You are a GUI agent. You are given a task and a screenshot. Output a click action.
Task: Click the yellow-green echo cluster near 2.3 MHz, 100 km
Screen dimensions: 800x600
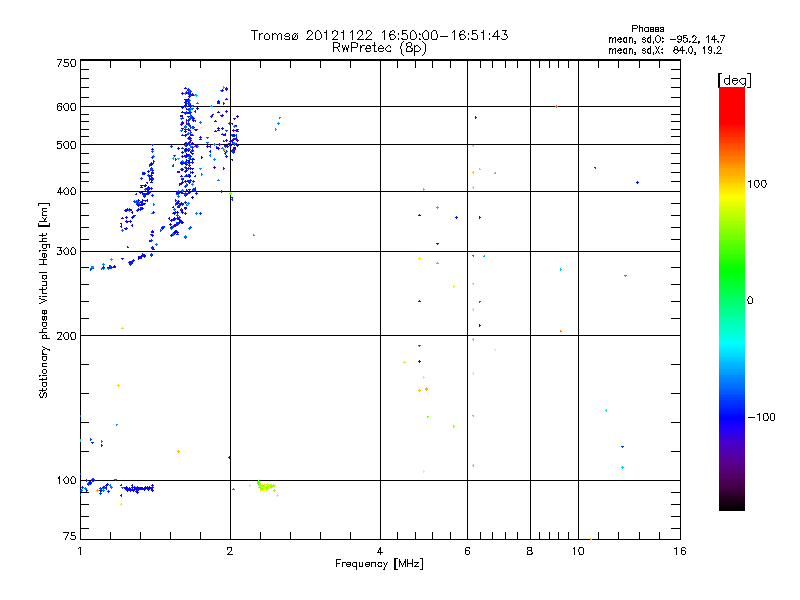[266, 487]
